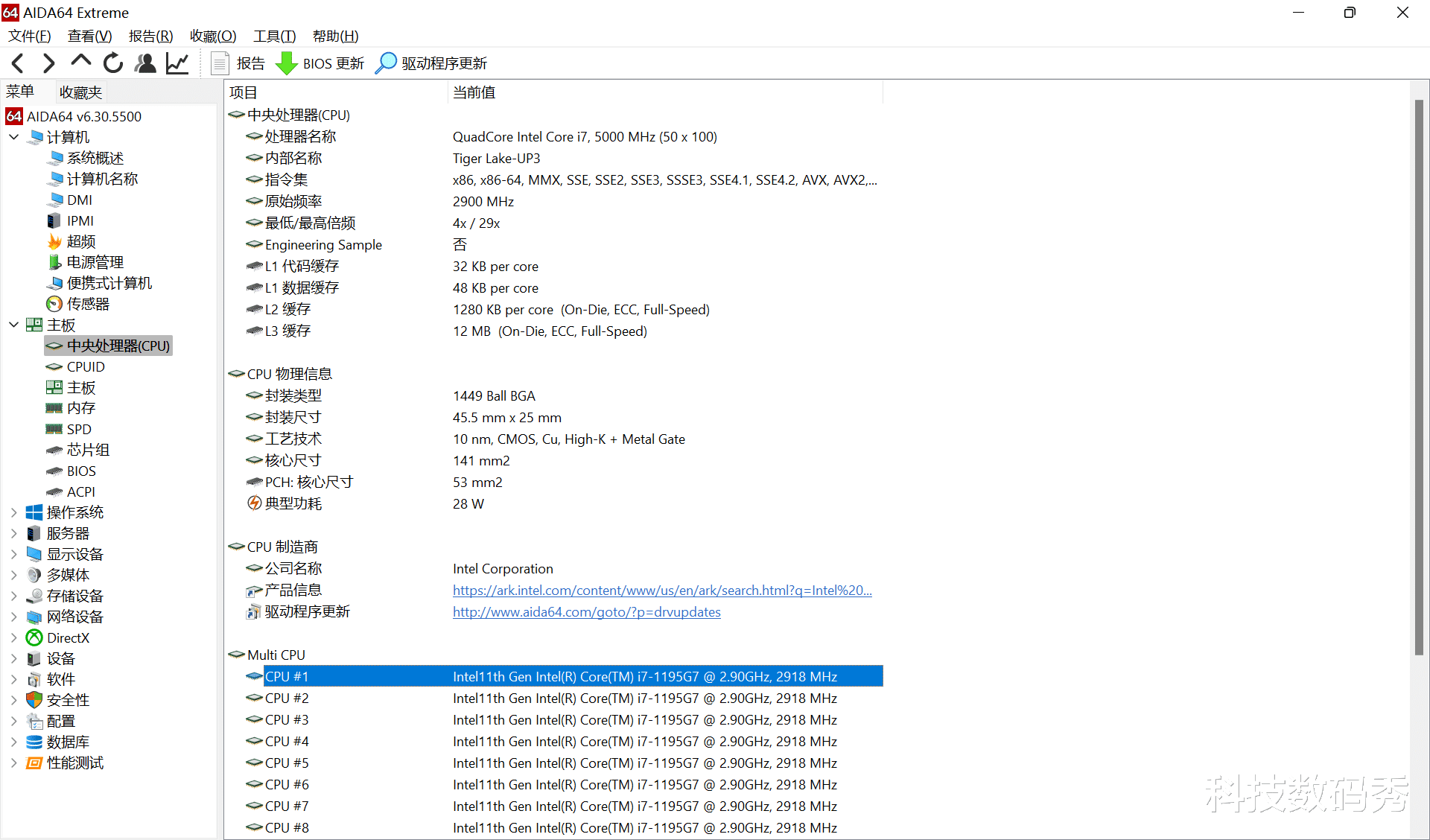Click the forward navigation arrow
The height and width of the screenshot is (840, 1430).
click(x=48, y=63)
